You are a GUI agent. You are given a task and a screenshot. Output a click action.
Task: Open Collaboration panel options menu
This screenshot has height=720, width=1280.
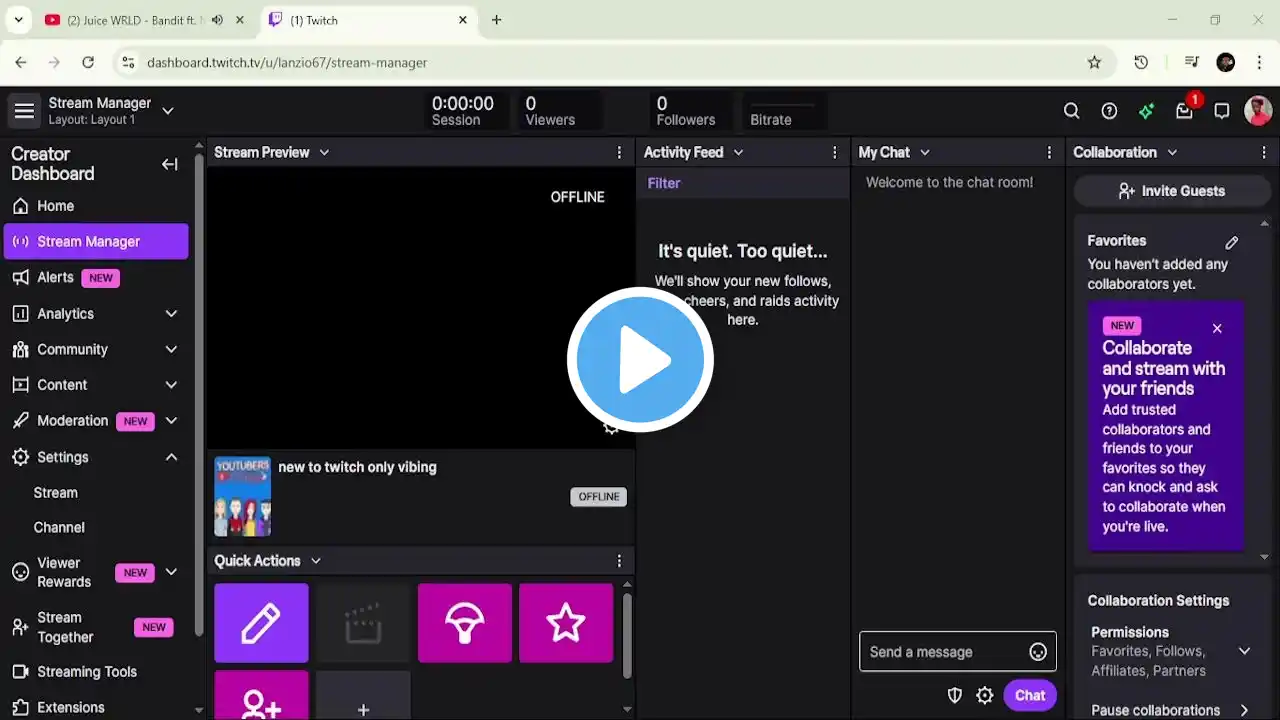[1264, 153]
